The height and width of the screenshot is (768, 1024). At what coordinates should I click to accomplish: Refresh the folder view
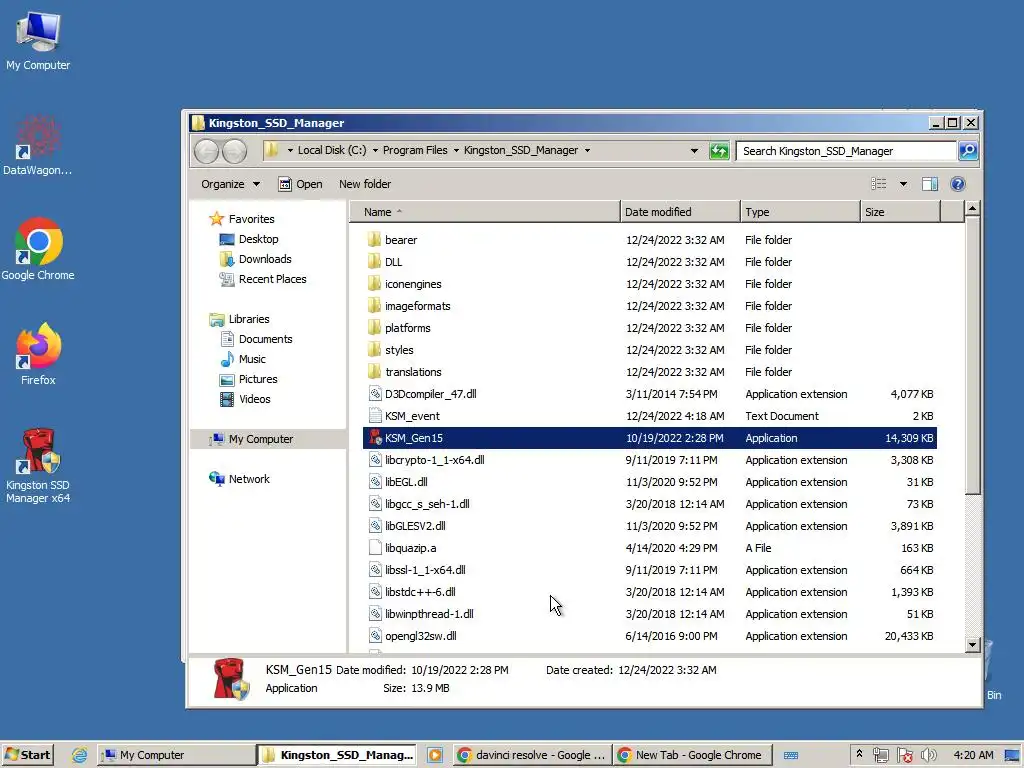click(719, 151)
